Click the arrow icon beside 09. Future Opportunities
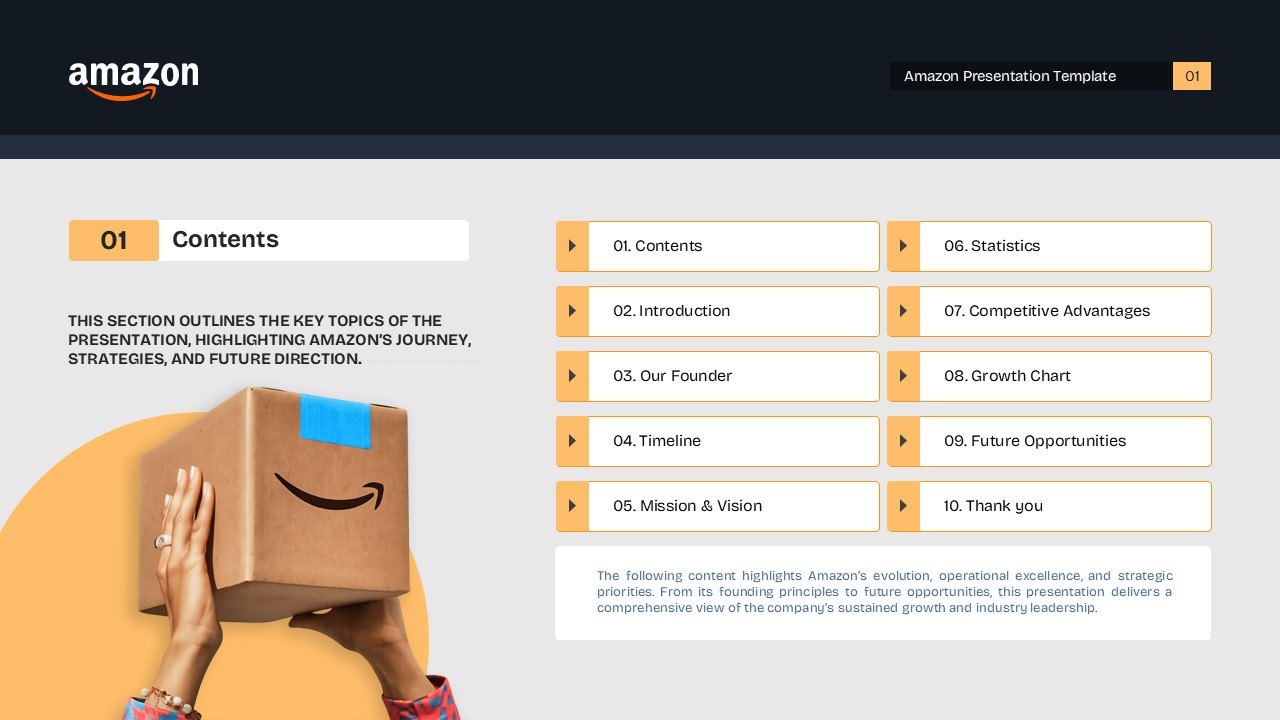This screenshot has height=720, width=1280. (x=903, y=441)
